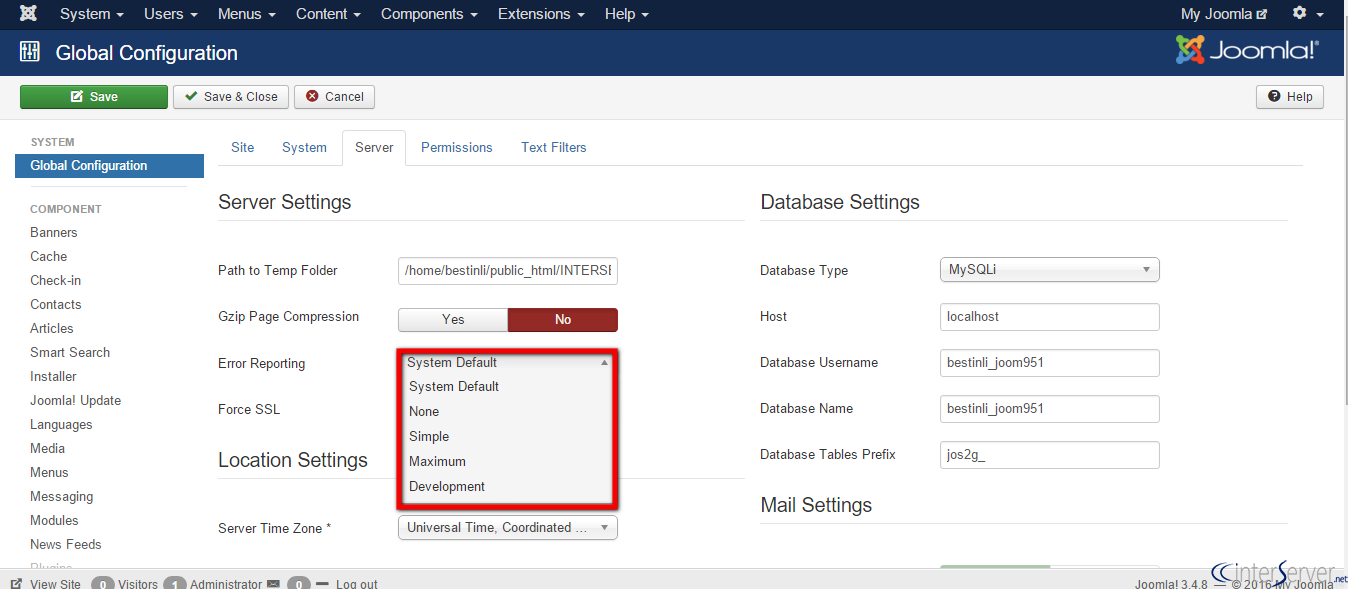Open Installer component configuration
Screen dimensions: 1348x589
click(54, 376)
